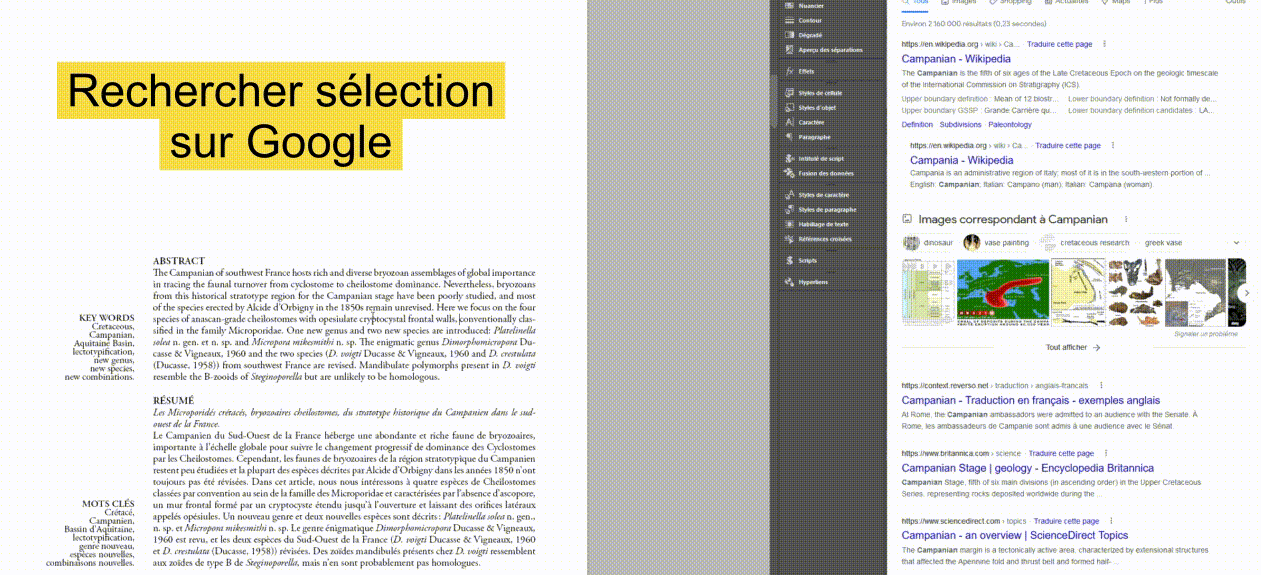Follow the Definition sublink
The height and width of the screenshot is (575, 1261).
(917, 125)
